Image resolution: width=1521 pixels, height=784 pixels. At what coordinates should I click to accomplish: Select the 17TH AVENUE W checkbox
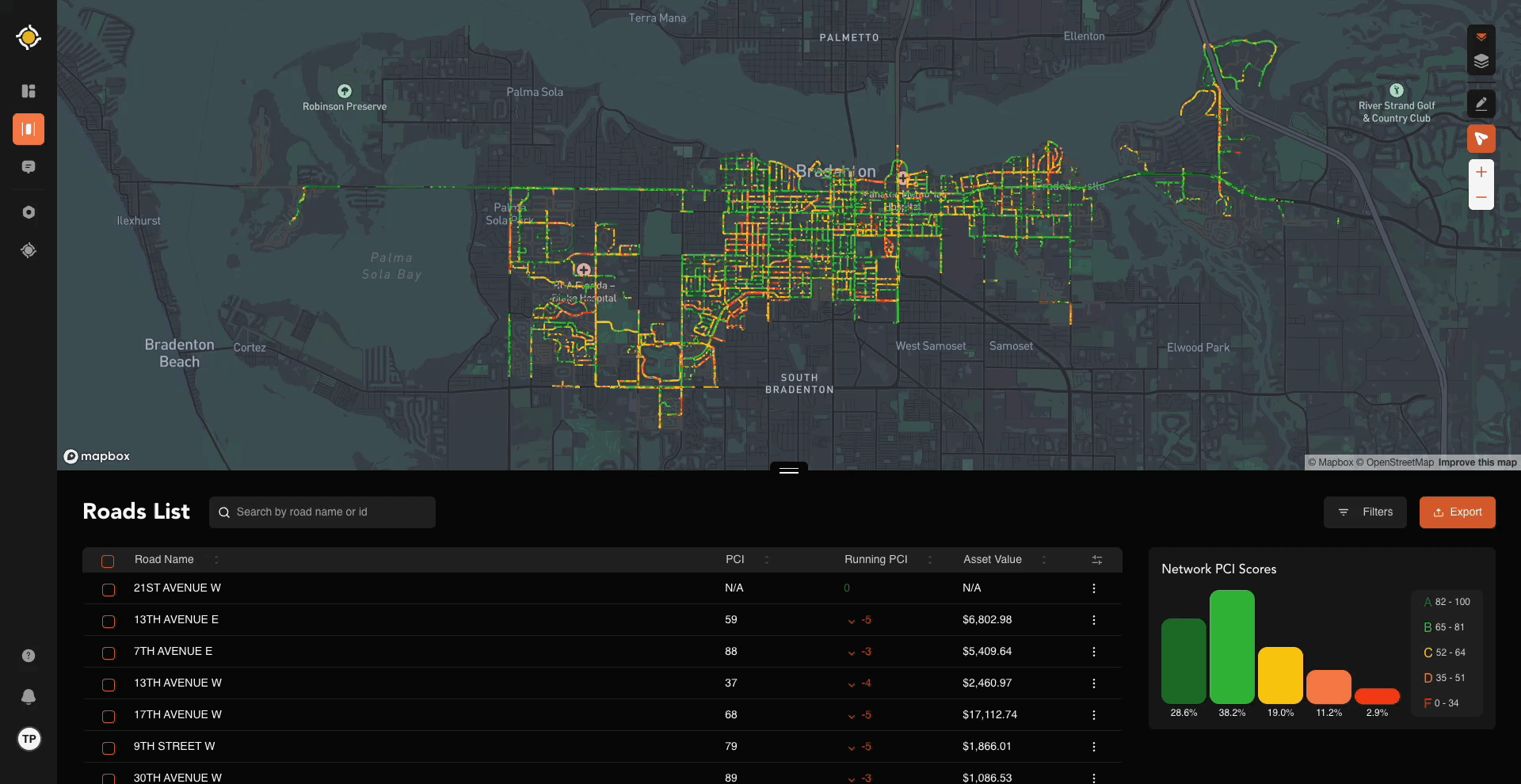109,716
